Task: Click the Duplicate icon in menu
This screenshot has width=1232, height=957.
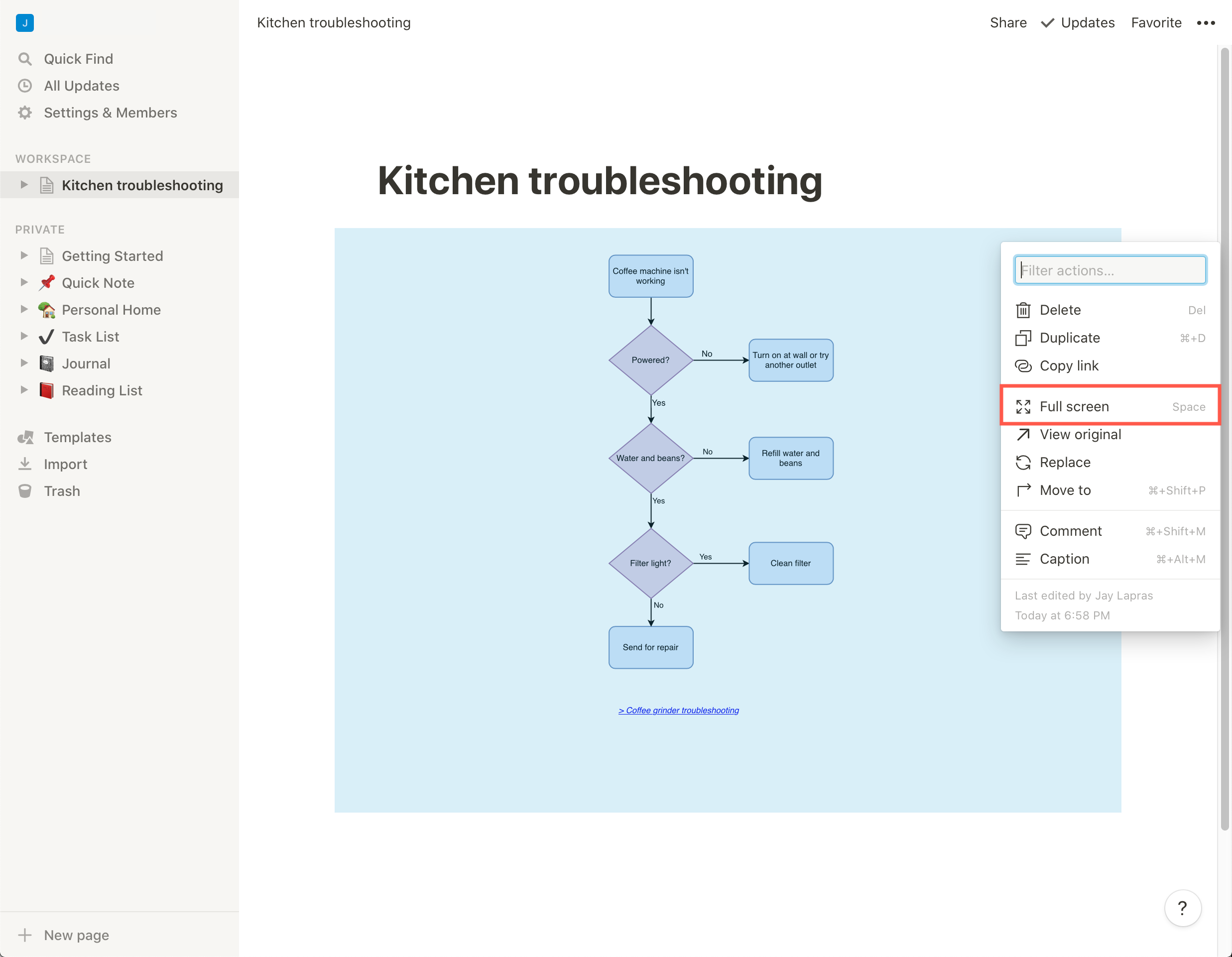Action: pyautogui.click(x=1023, y=338)
